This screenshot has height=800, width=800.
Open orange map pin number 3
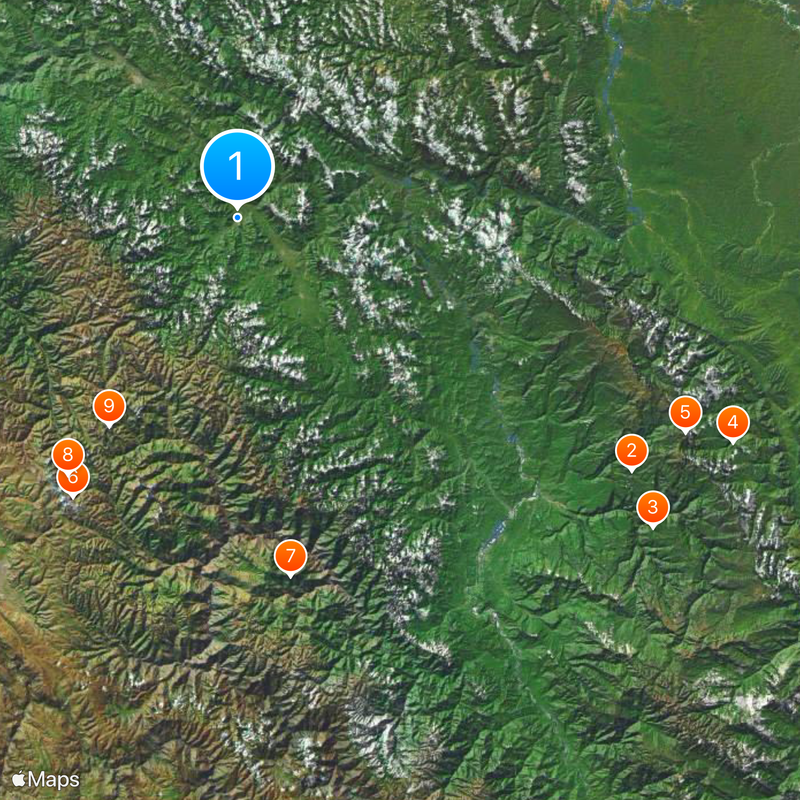(653, 507)
